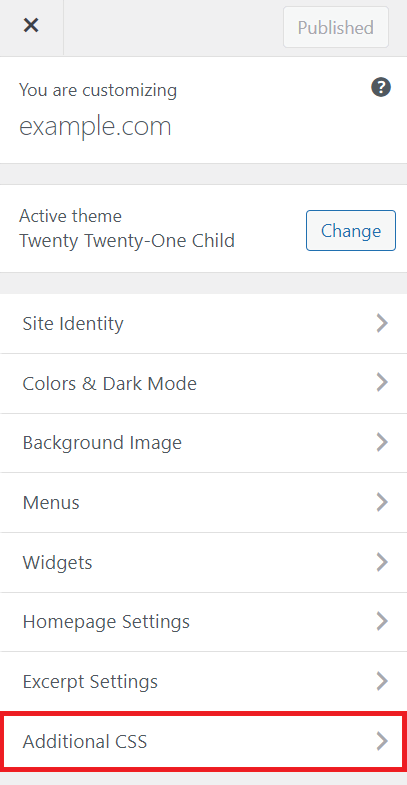Open the Additional CSS section
Viewport: 407px width, 785px height.
tap(203, 741)
